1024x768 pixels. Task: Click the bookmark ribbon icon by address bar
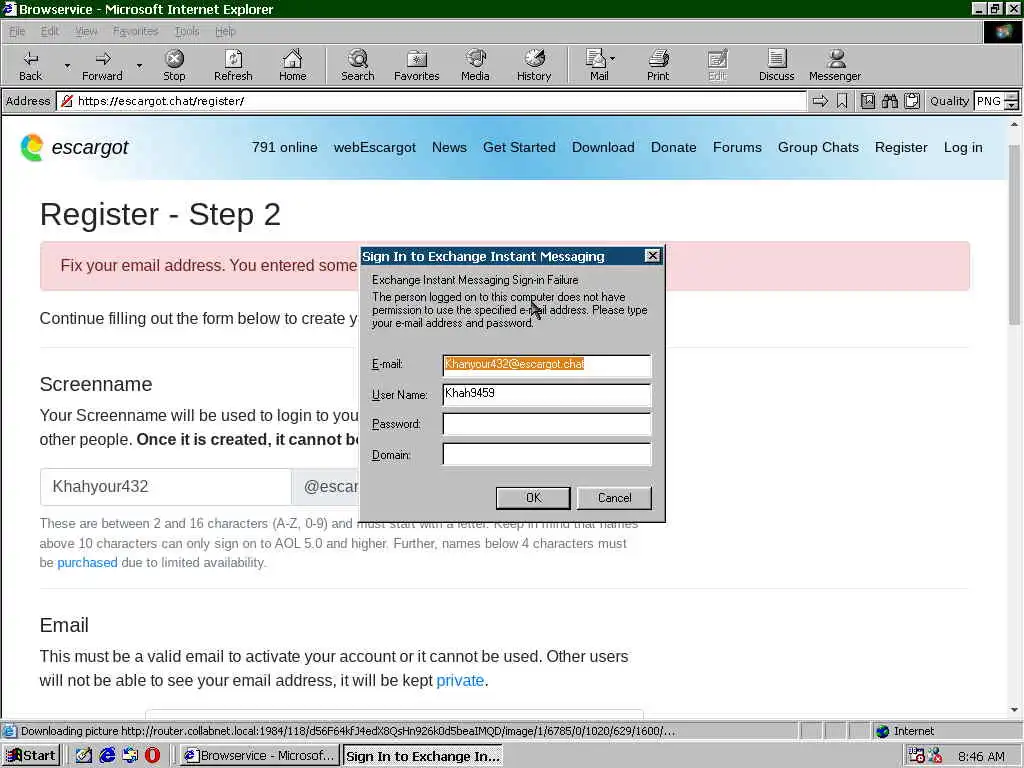coord(842,101)
